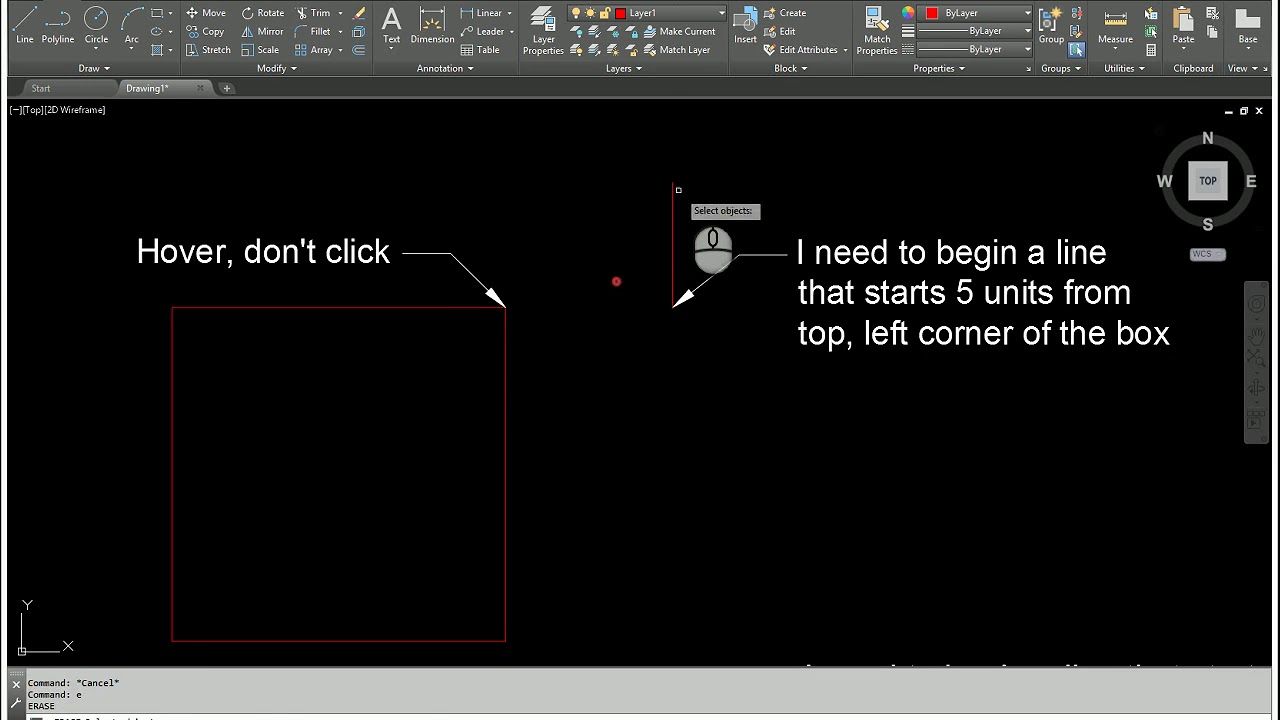Open a new drawing tab with plus
The image size is (1280, 720).
coord(227,88)
